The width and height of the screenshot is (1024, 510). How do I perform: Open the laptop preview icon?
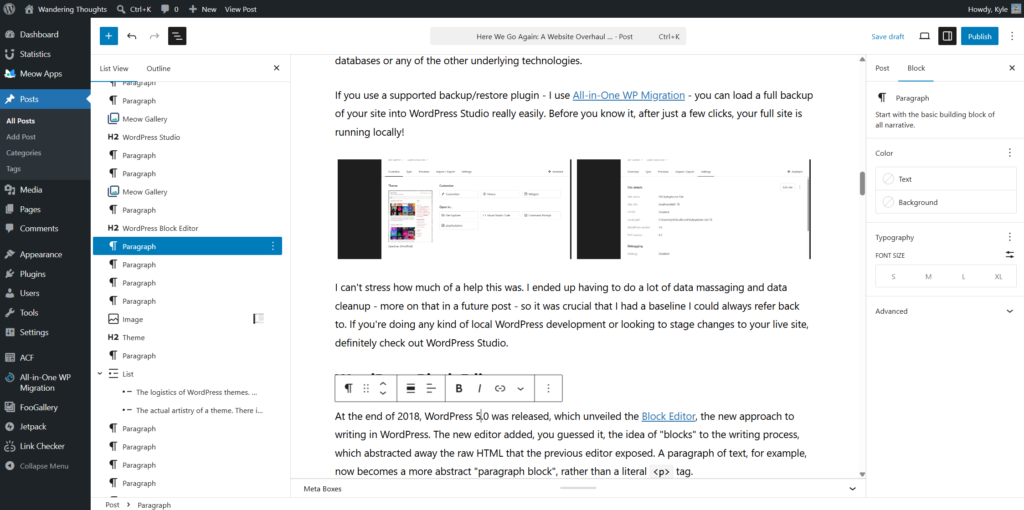click(x=924, y=36)
